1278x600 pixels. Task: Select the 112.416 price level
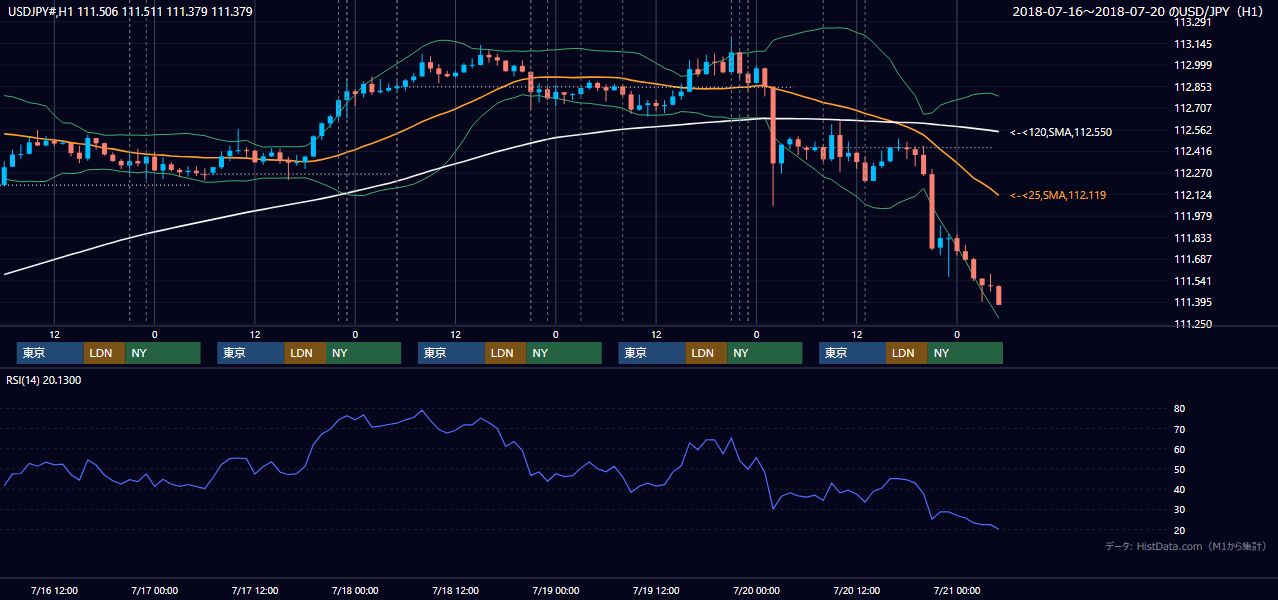[x=1193, y=151]
